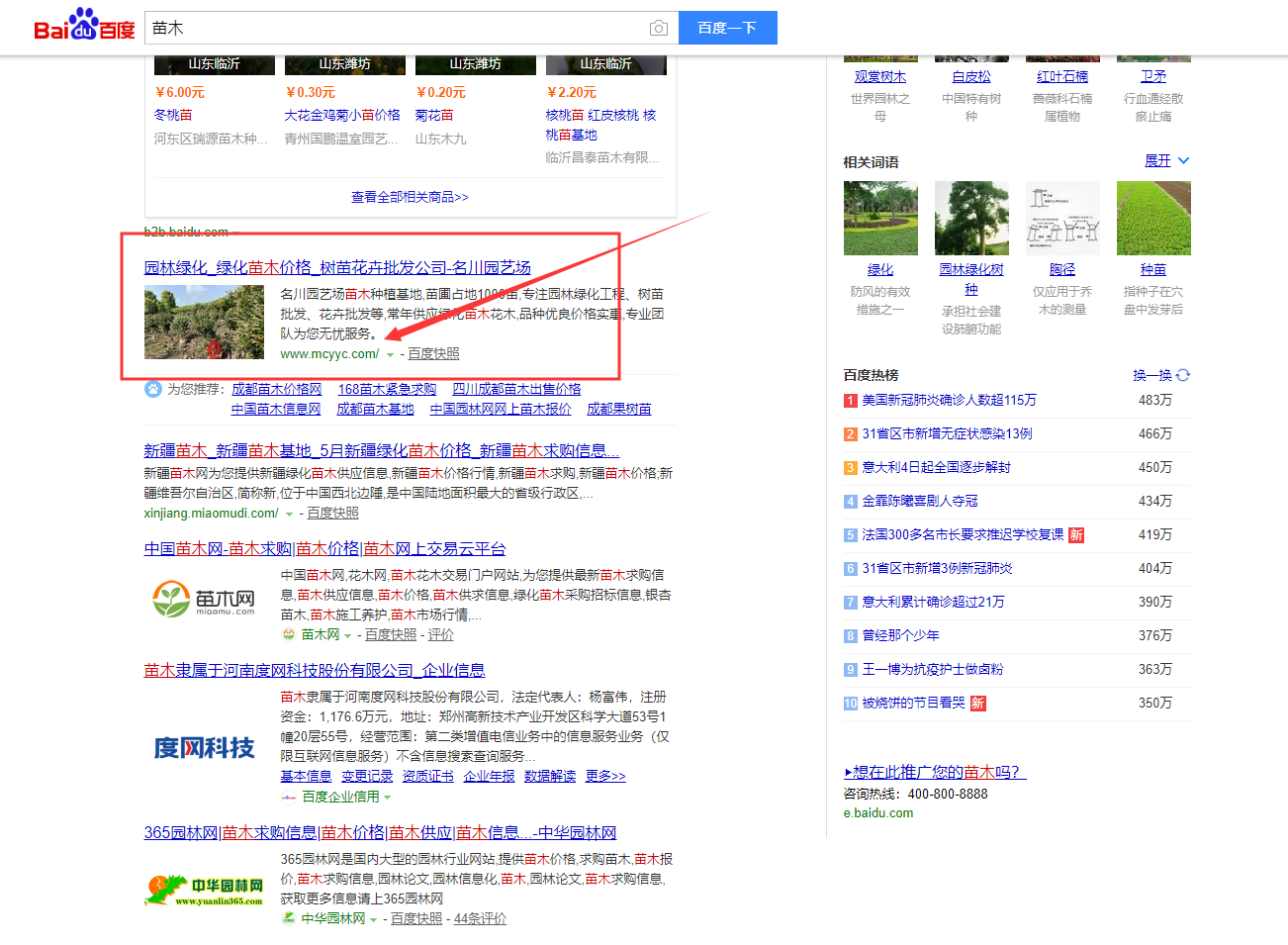Click the 名川园艺场 result thumbnail
This screenshot has width=1288, height=945.
204,322
